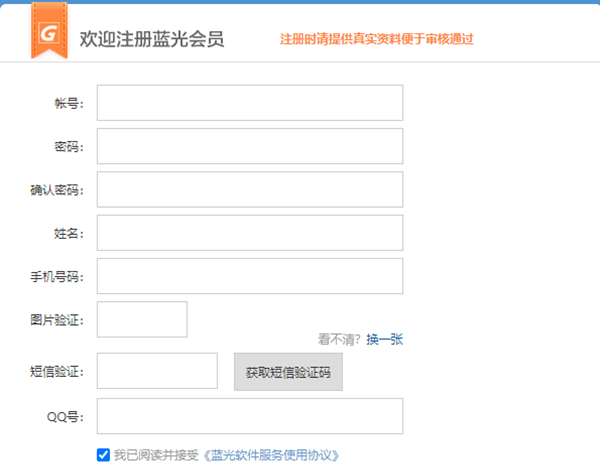
Task: Click the 欢迎注册蓝光会员 heading text
Action: (x=152, y=39)
